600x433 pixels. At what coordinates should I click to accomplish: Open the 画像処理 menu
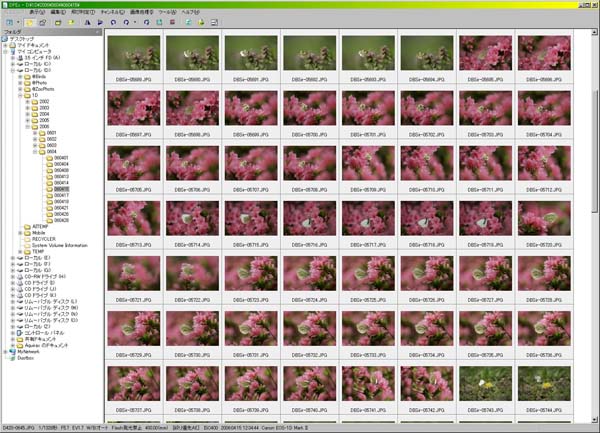(142, 12)
